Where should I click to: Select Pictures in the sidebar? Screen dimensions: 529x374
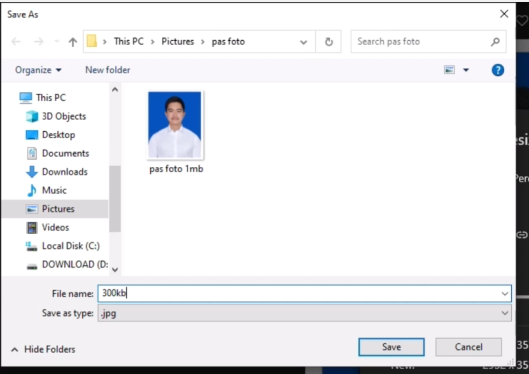55,209
